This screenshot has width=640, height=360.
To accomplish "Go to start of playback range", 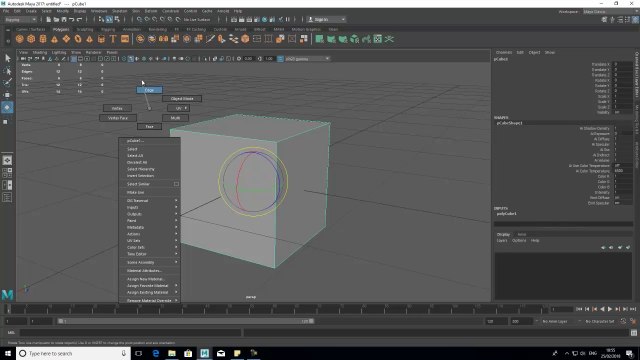I will tap(579, 309).
